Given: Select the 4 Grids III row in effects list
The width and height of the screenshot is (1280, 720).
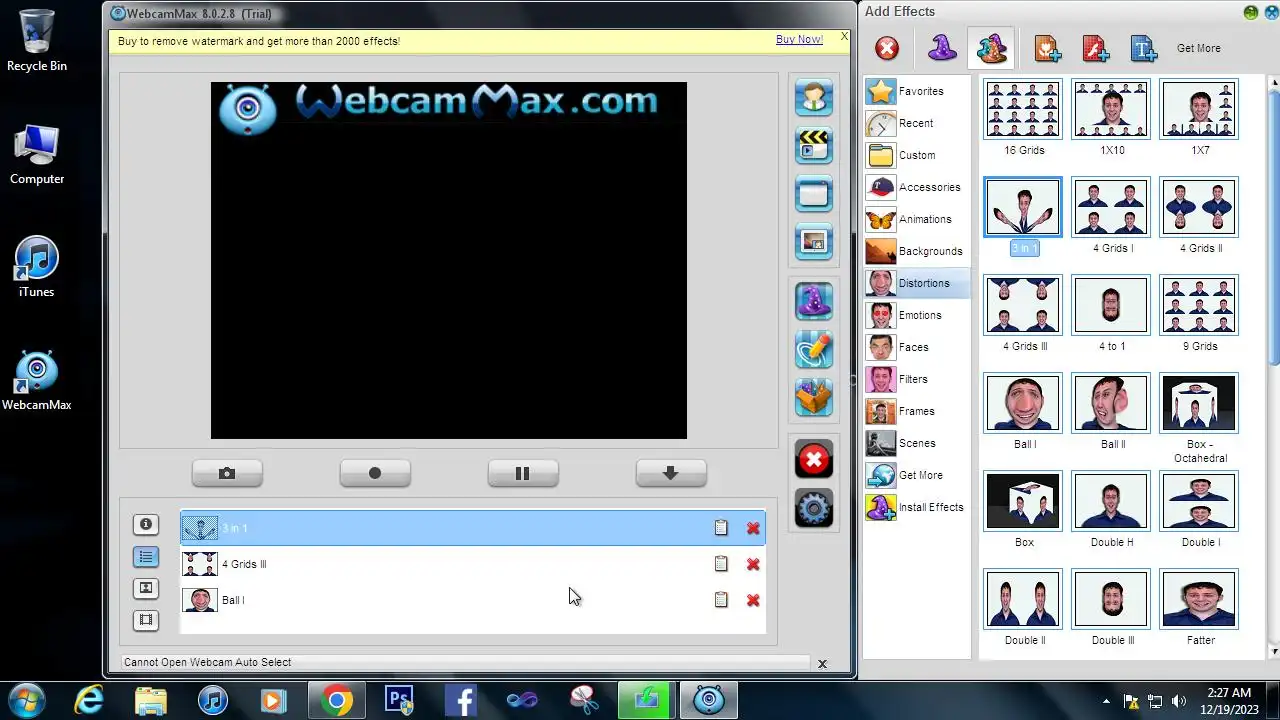Looking at the screenshot, I should click(x=473, y=564).
